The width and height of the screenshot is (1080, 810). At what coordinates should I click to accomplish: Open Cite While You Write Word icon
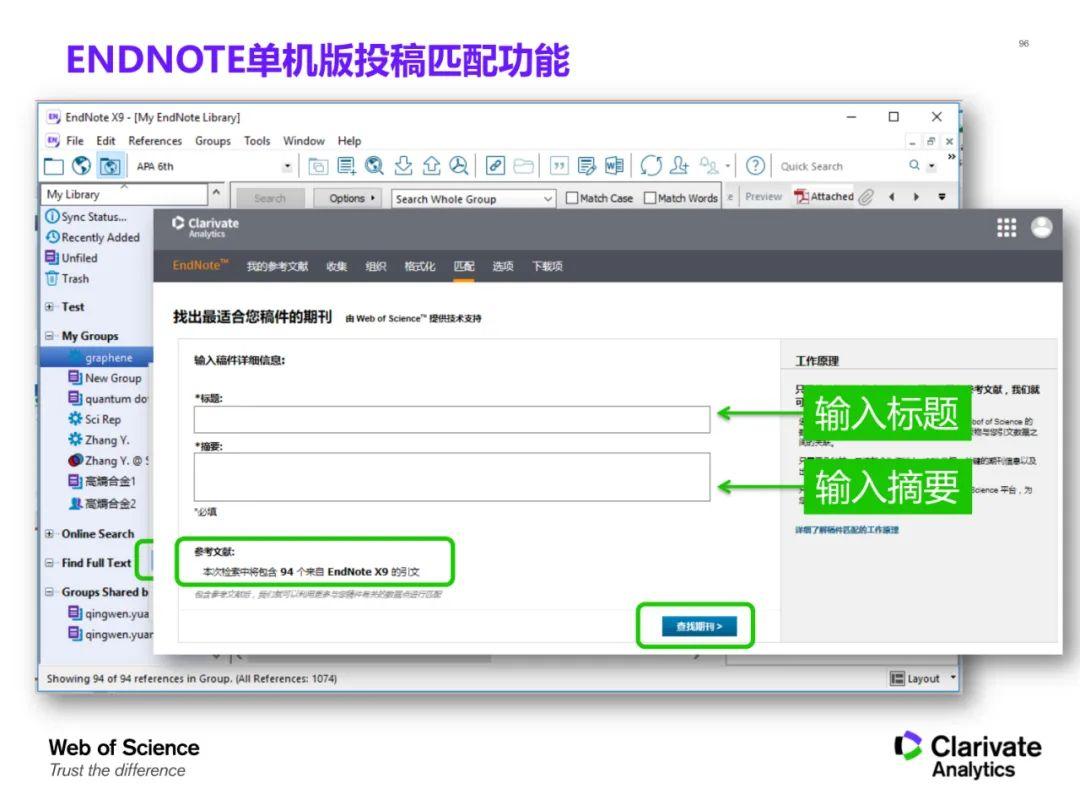point(613,166)
